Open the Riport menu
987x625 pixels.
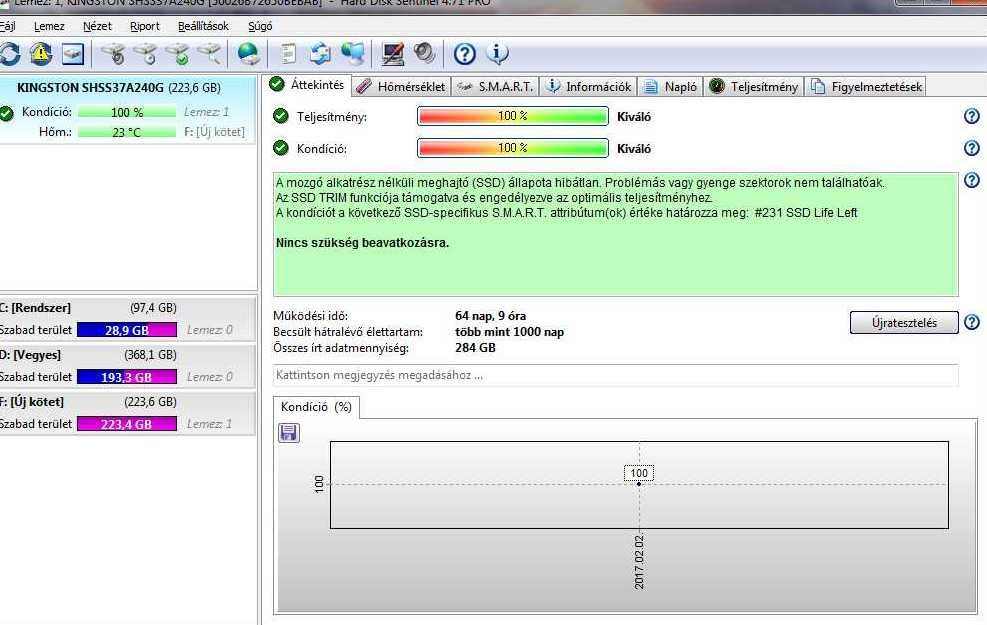145,26
